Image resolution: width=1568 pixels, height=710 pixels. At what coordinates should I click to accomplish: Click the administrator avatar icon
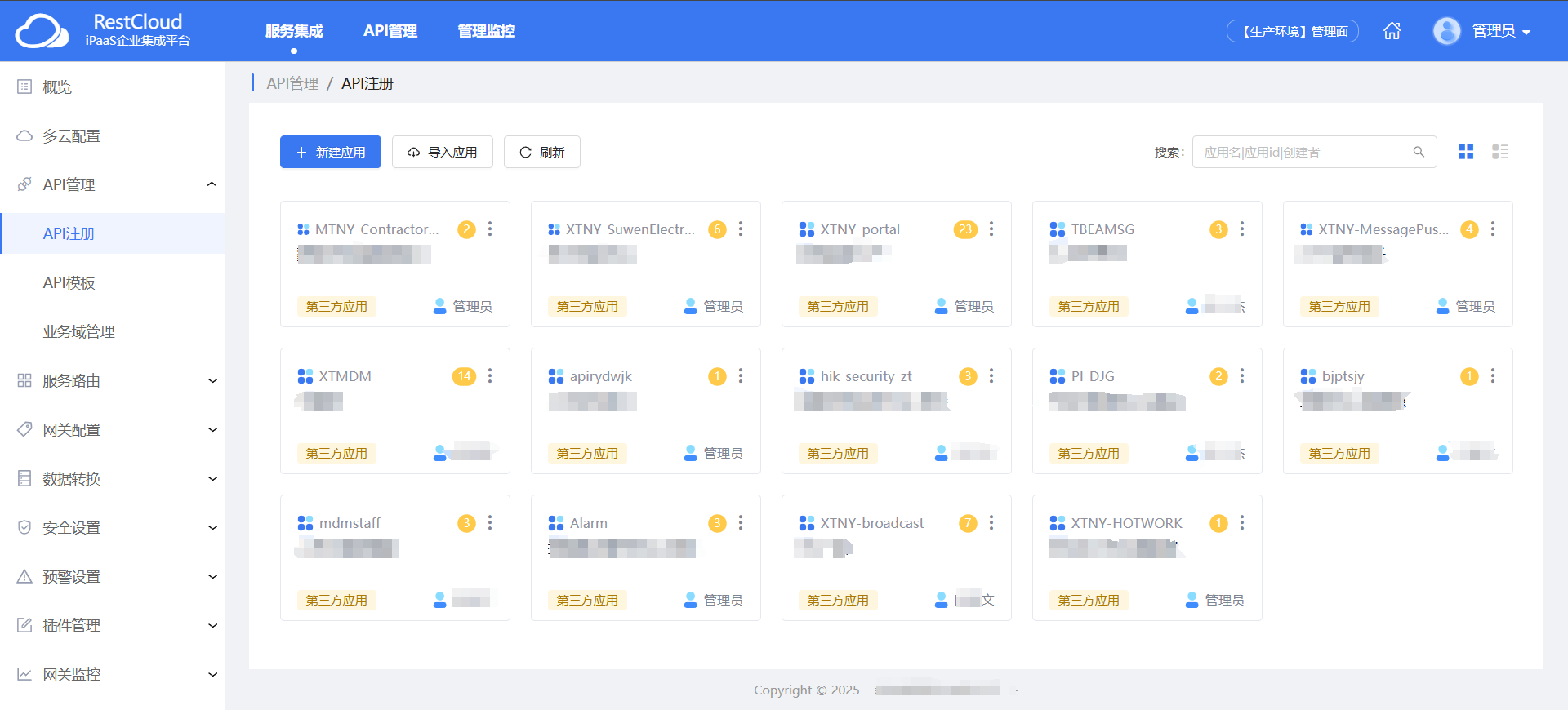[1446, 31]
